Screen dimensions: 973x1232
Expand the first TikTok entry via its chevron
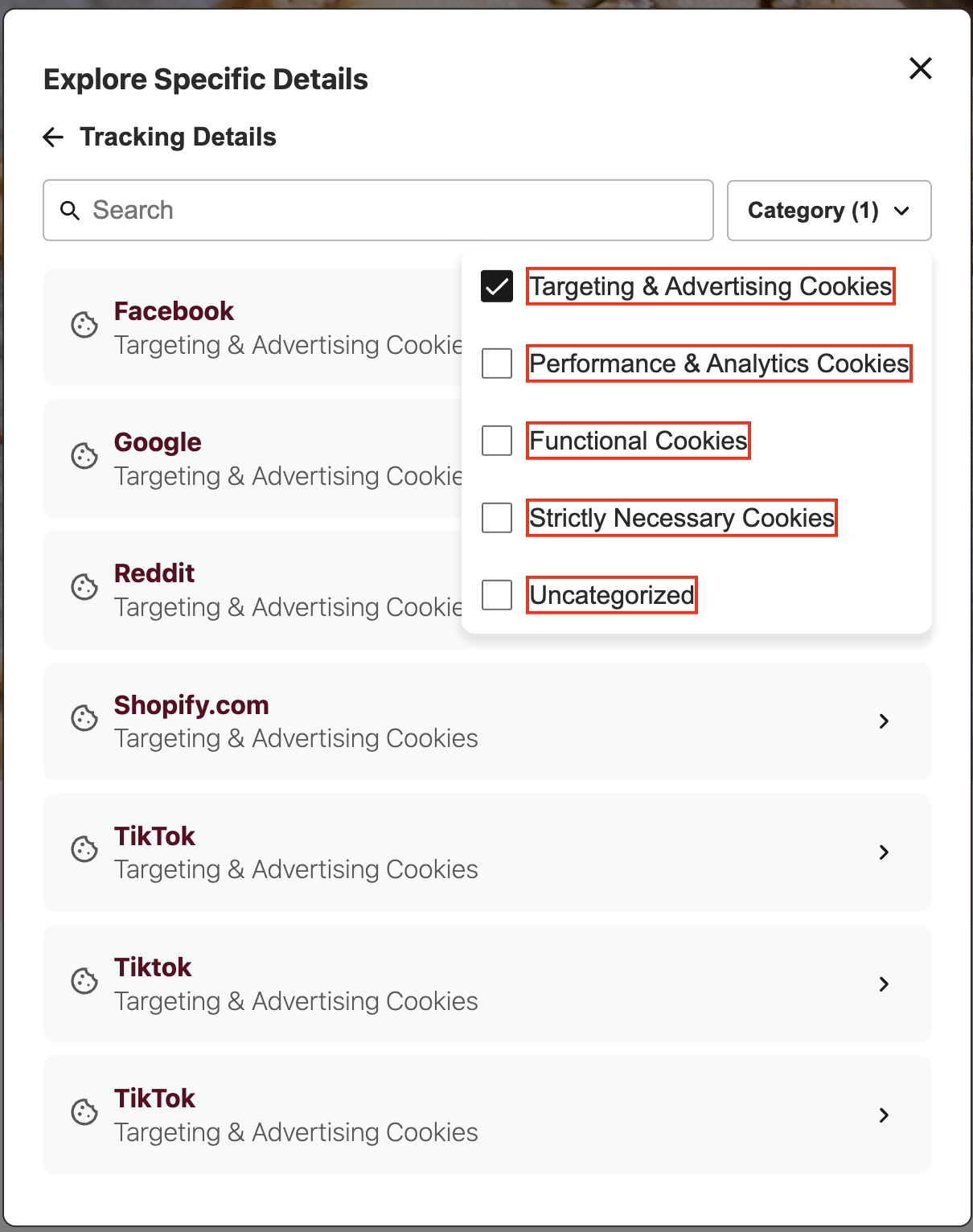884,852
